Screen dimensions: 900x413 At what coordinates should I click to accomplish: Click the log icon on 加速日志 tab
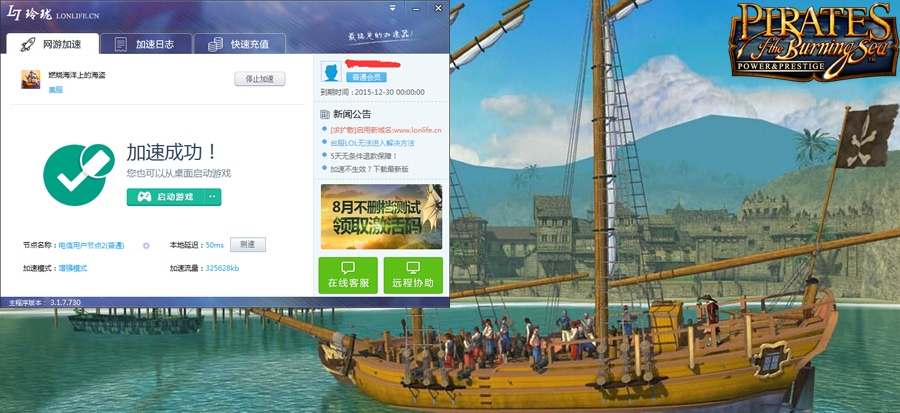(121, 45)
